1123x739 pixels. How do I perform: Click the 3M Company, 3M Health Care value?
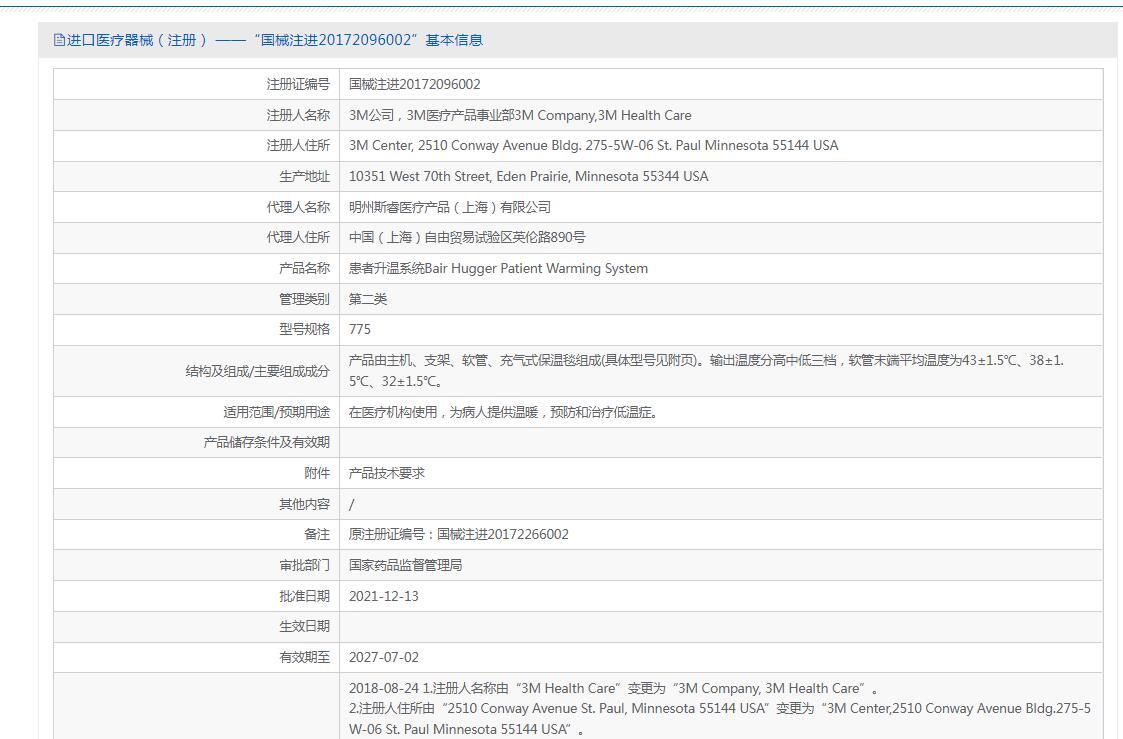tap(519, 115)
